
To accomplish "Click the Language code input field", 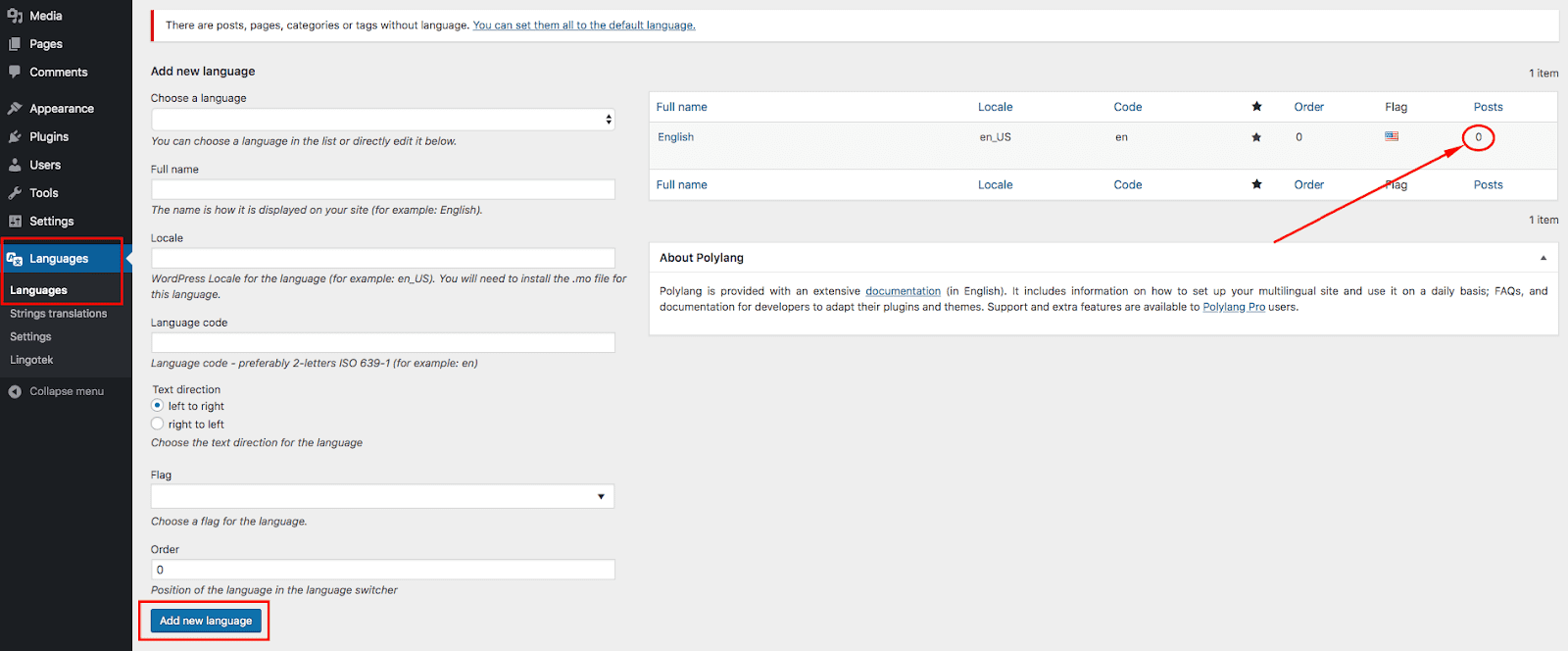I will (383, 342).
